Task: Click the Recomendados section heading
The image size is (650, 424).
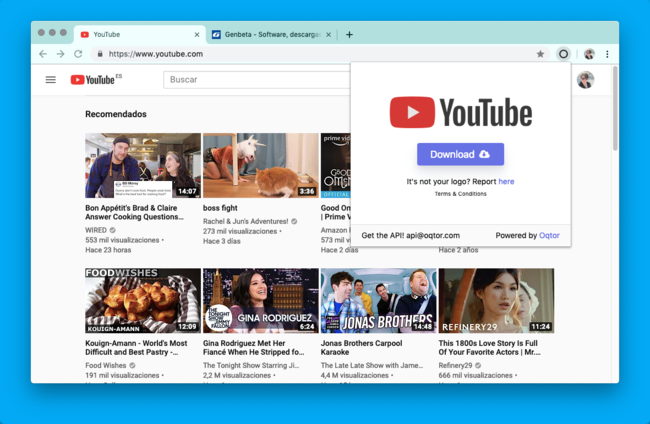Action: pos(116,114)
